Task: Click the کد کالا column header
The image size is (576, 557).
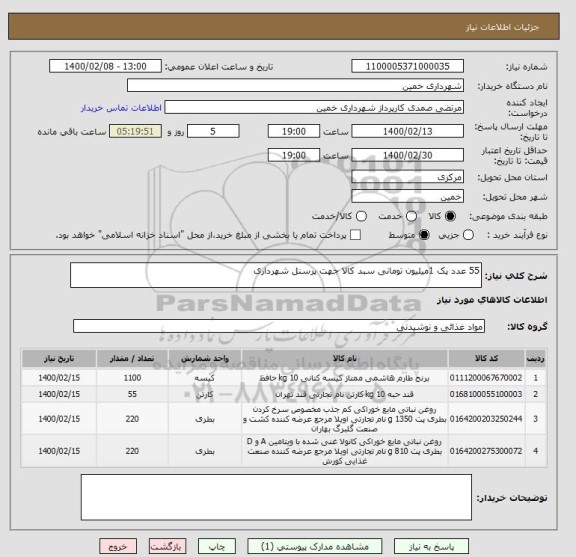Action: [x=486, y=359]
